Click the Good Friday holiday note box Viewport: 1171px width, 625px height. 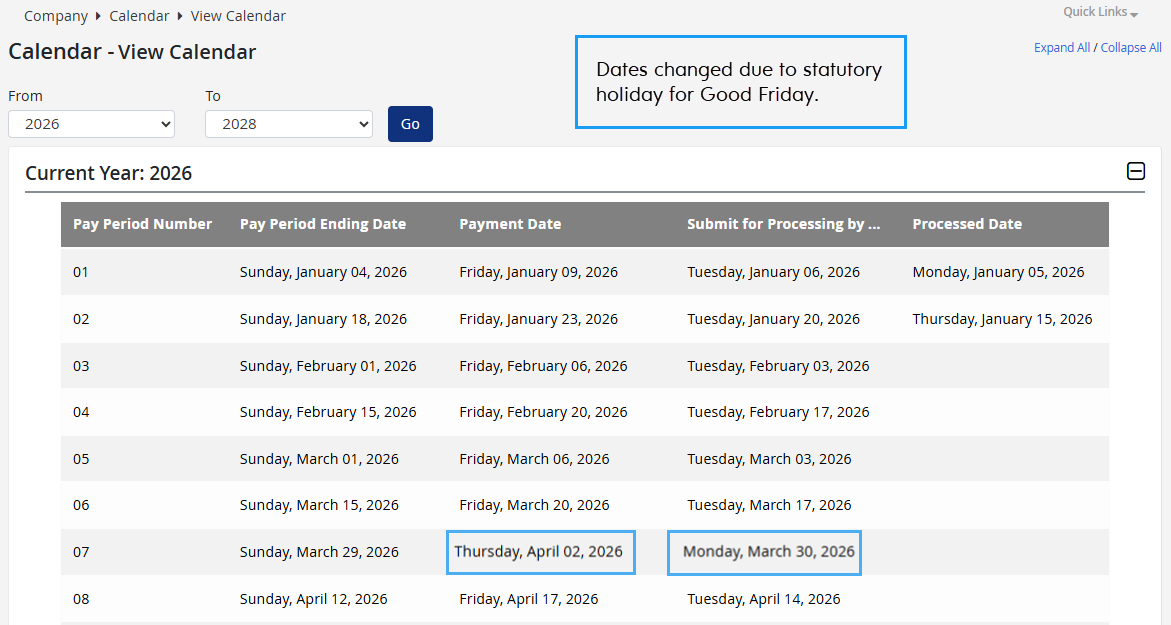(740, 82)
